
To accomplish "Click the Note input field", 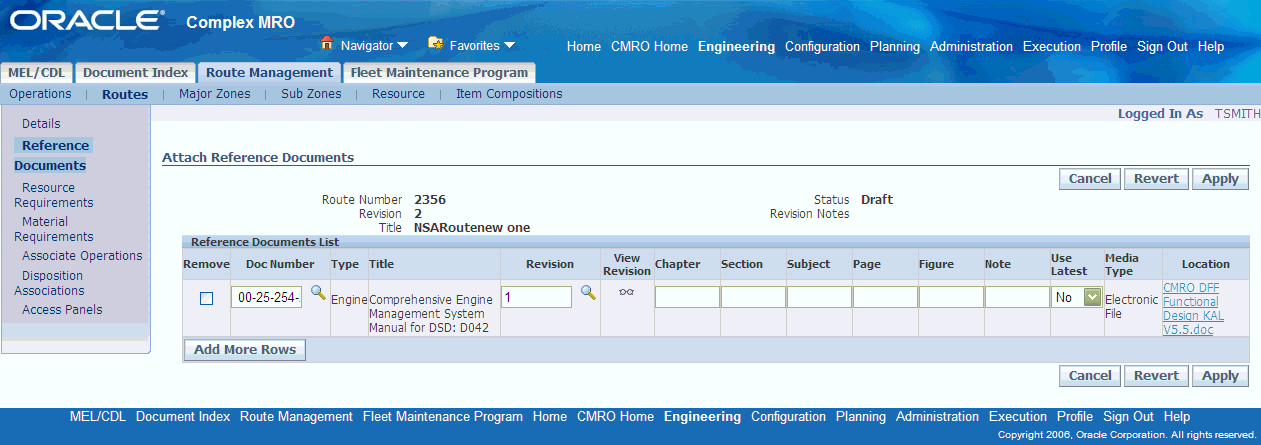I will (1016, 297).
